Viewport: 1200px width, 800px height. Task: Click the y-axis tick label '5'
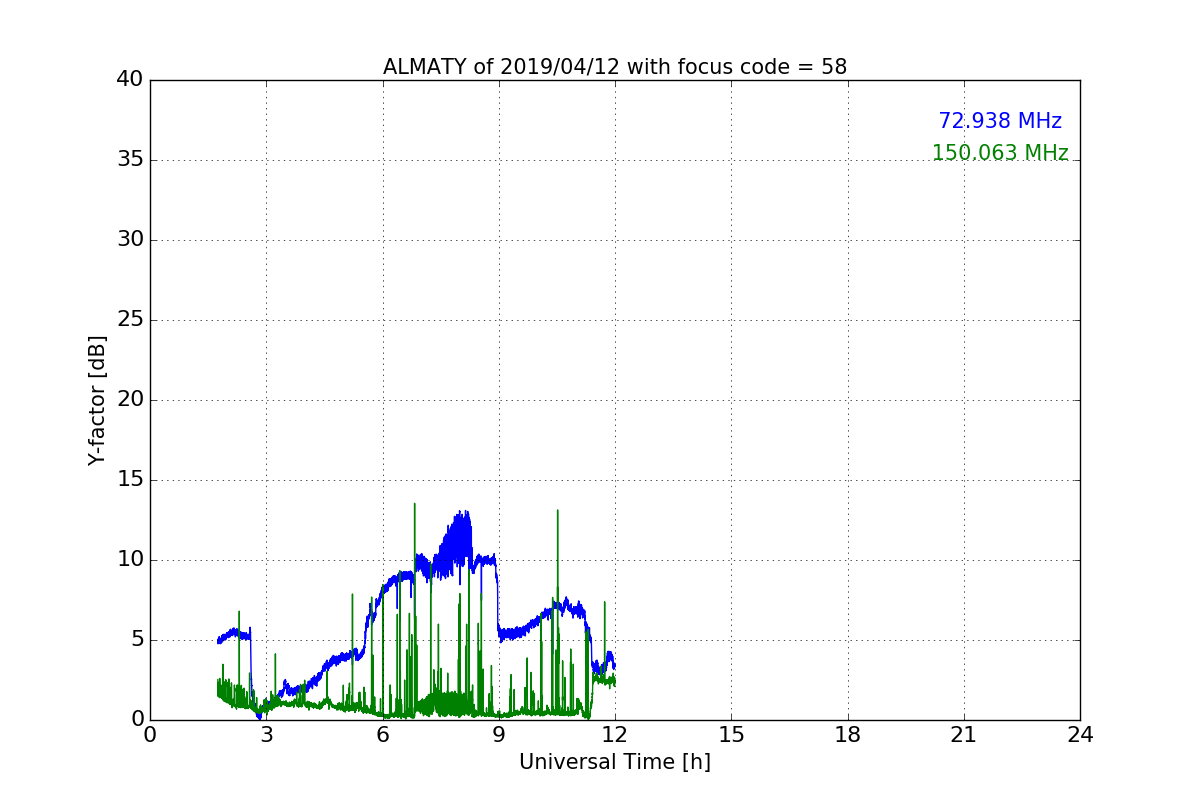(x=137, y=640)
